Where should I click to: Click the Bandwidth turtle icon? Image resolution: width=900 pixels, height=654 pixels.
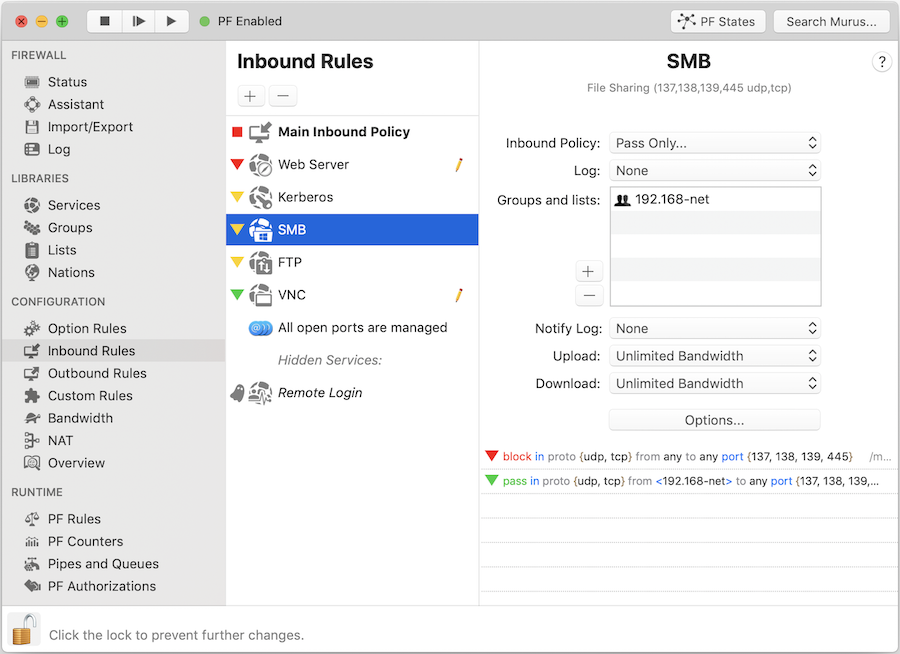[x=32, y=418]
